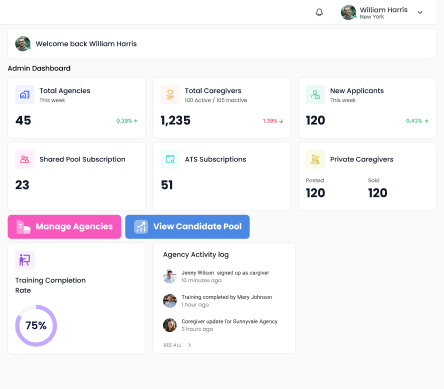This screenshot has width=444, height=389.
Task: Open the notifications bell
Action: tap(319, 12)
